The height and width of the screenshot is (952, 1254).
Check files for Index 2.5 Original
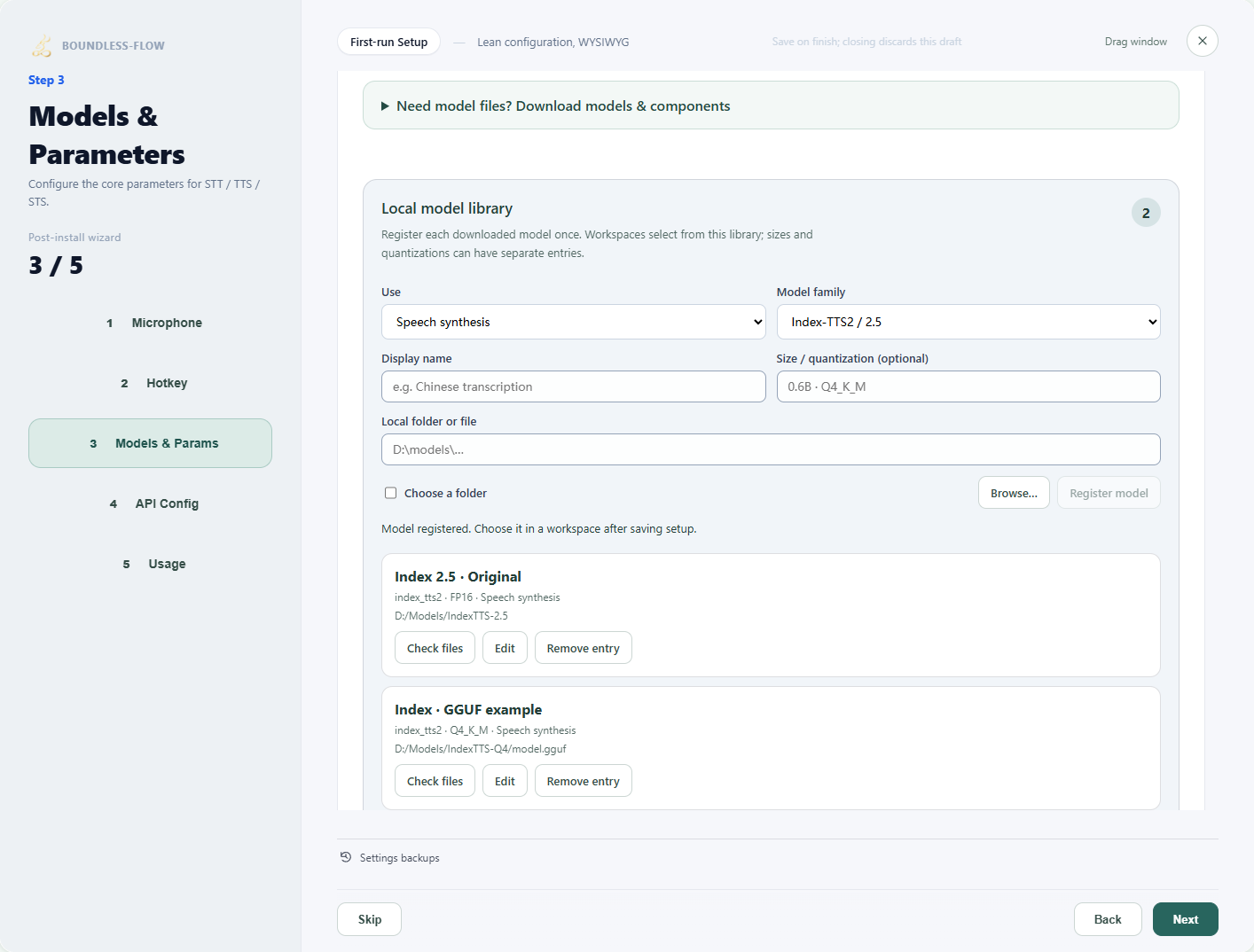point(435,648)
